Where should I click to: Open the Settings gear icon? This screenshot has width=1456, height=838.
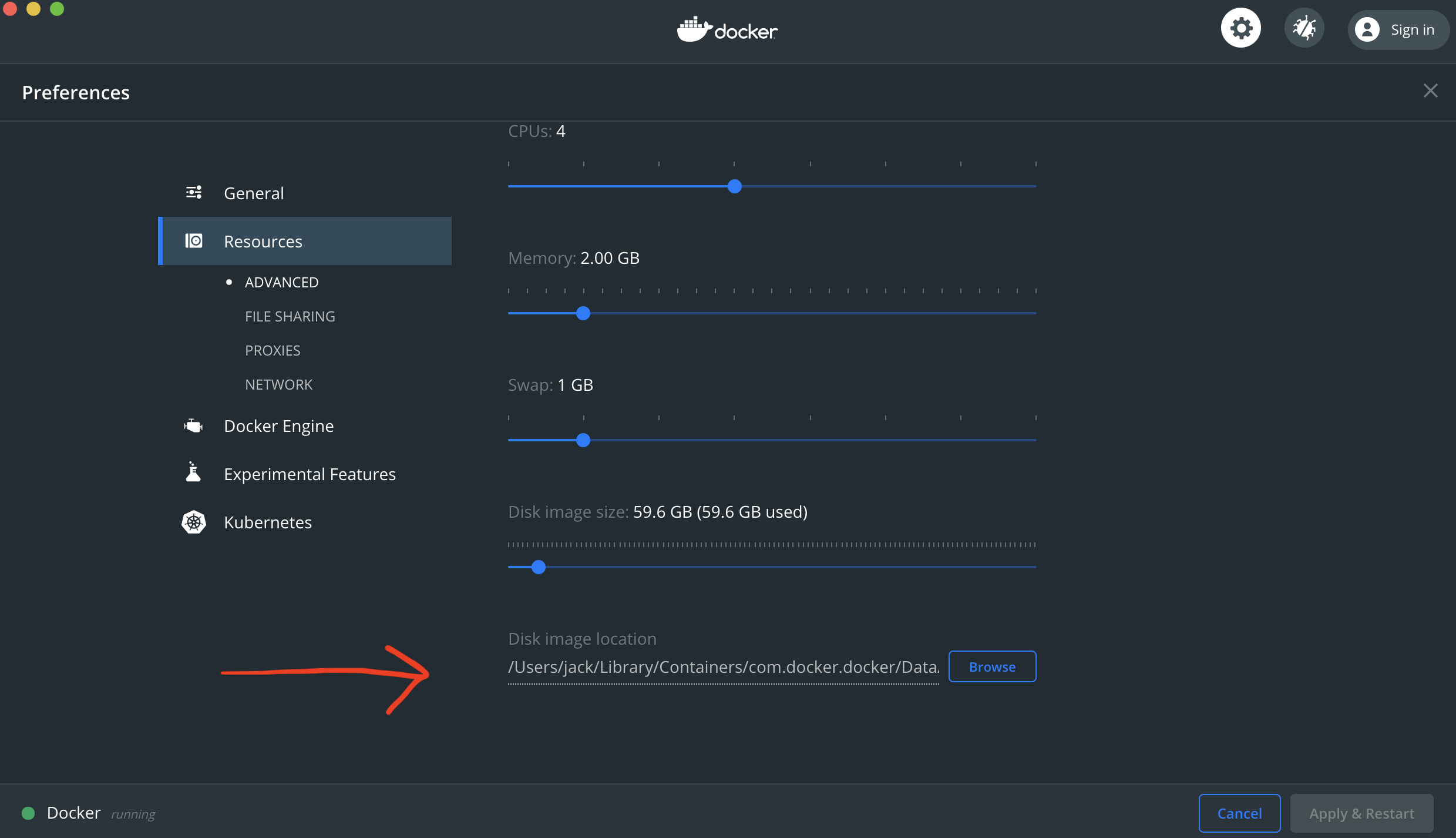[1240, 28]
